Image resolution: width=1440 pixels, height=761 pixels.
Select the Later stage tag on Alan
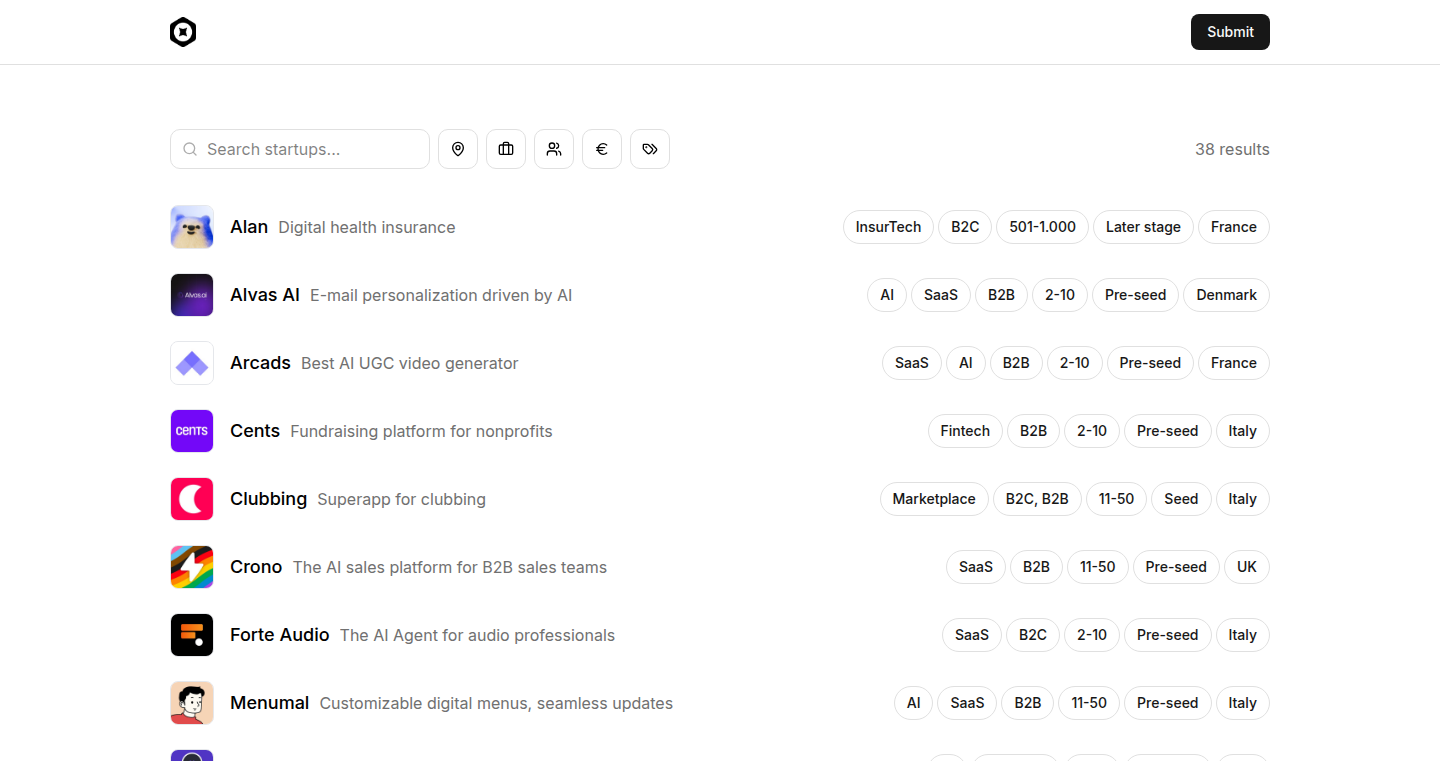point(1143,227)
